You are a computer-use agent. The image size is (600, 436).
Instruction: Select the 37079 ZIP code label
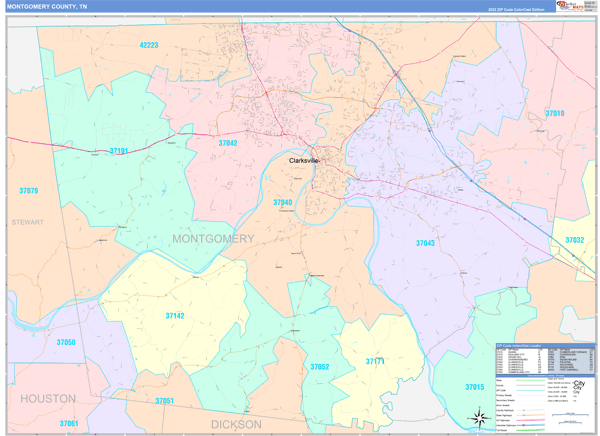click(29, 190)
